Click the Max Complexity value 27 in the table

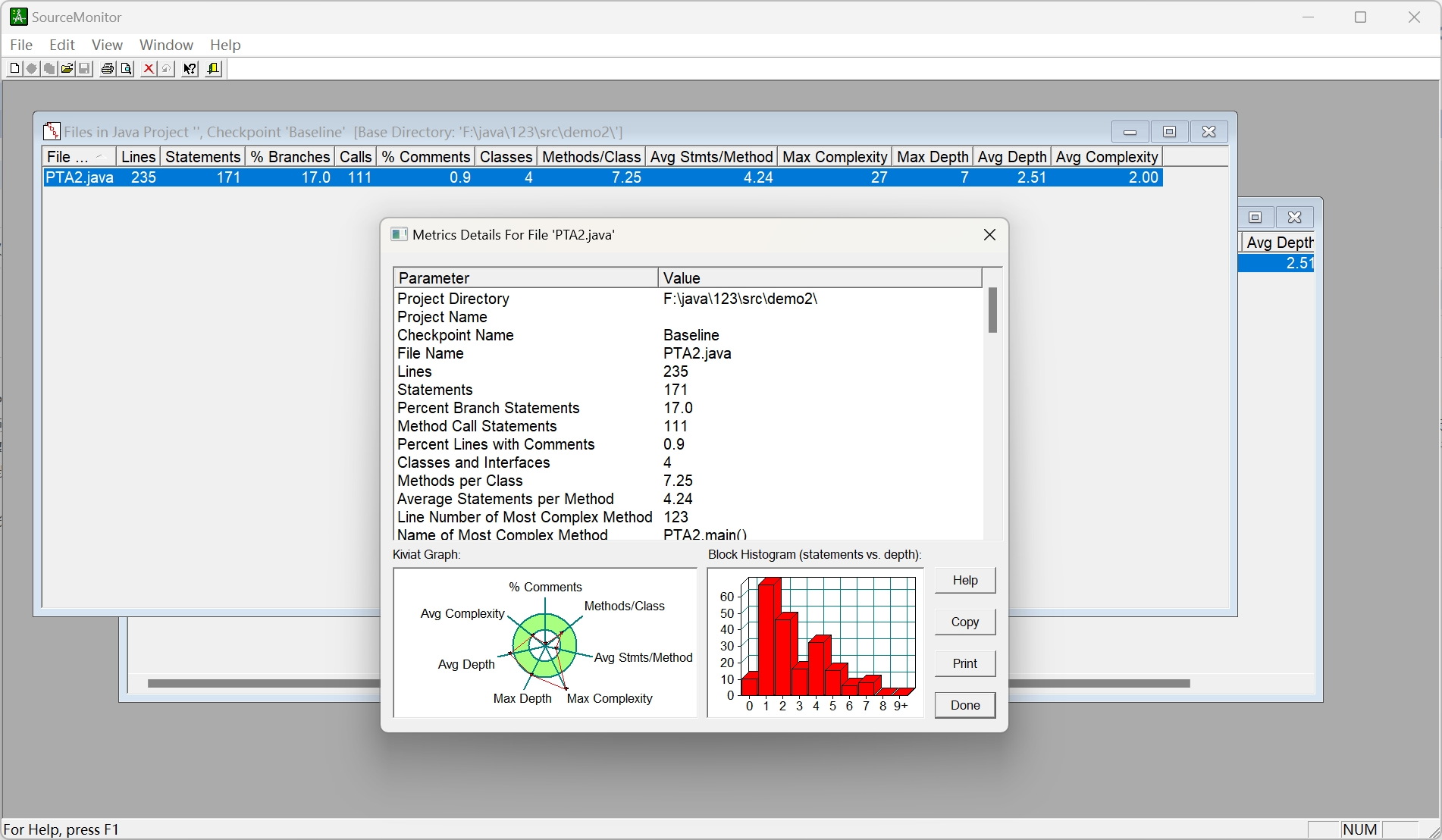coord(879,177)
